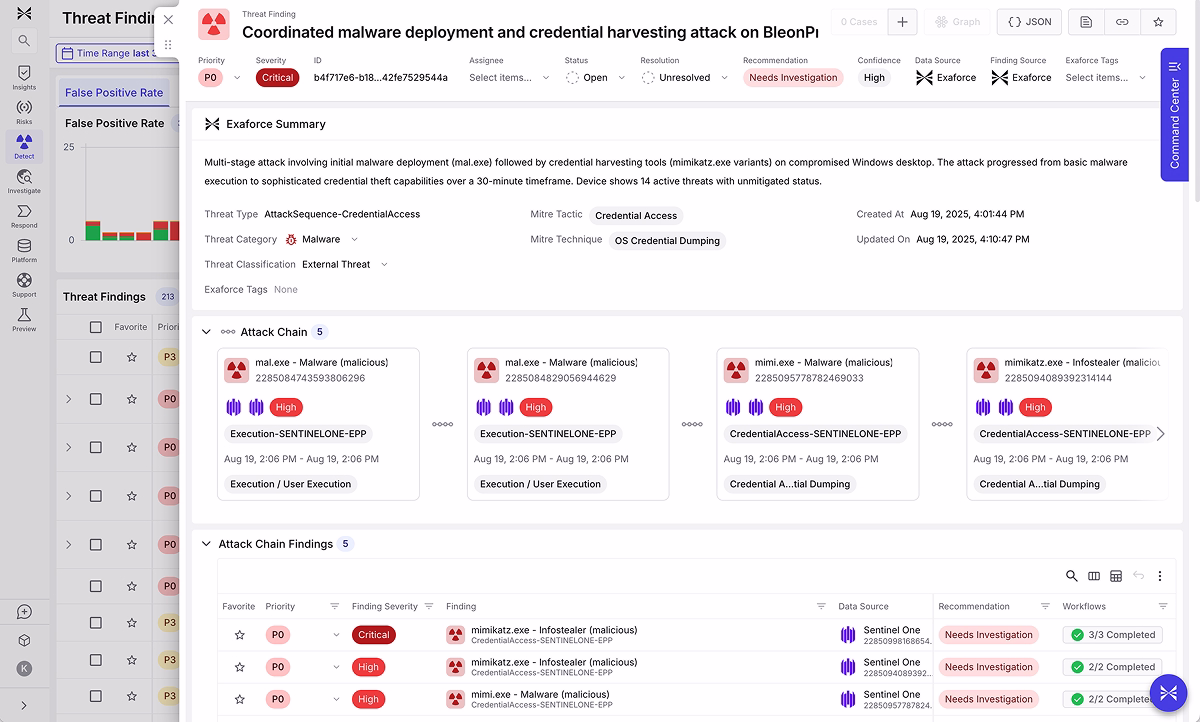The width and height of the screenshot is (1200, 722).
Task: Open Priority column filter menu
Action: point(335,606)
